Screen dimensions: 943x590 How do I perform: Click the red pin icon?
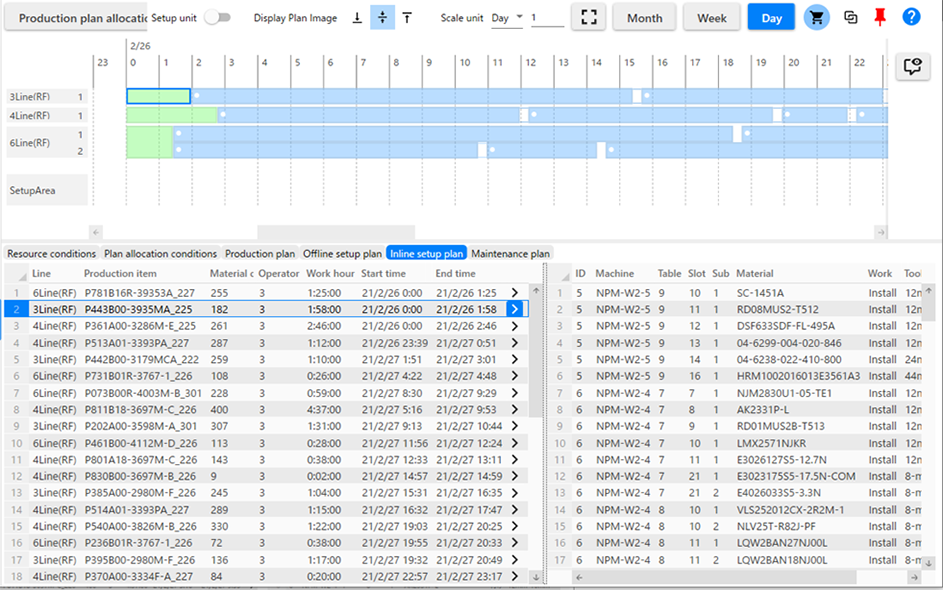click(x=880, y=17)
